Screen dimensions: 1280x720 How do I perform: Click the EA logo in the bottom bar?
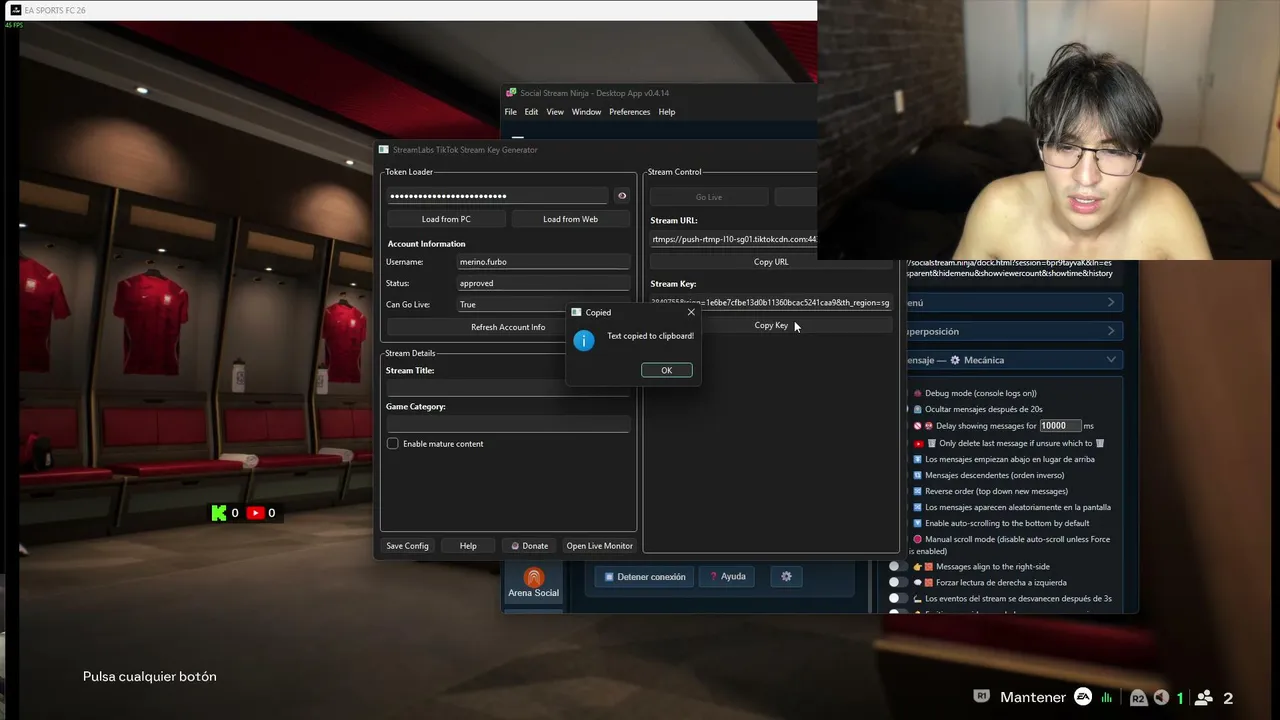[x=1083, y=698]
